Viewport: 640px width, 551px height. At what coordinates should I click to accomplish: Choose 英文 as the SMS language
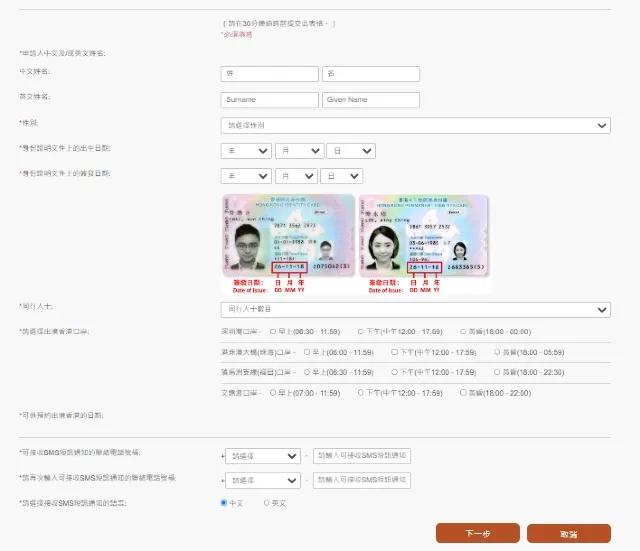click(266, 503)
